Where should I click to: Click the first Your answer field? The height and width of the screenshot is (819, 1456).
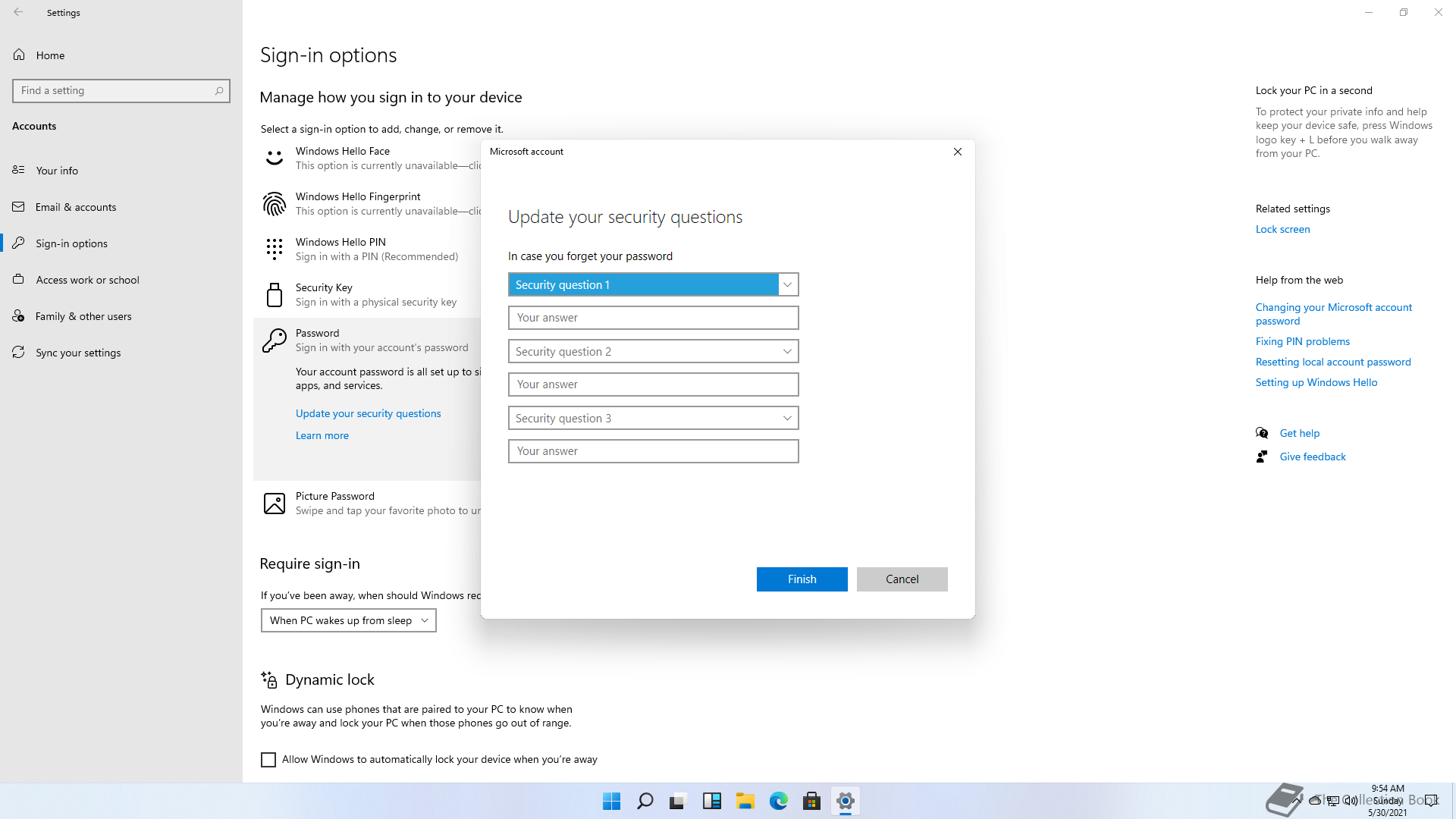click(x=654, y=318)
